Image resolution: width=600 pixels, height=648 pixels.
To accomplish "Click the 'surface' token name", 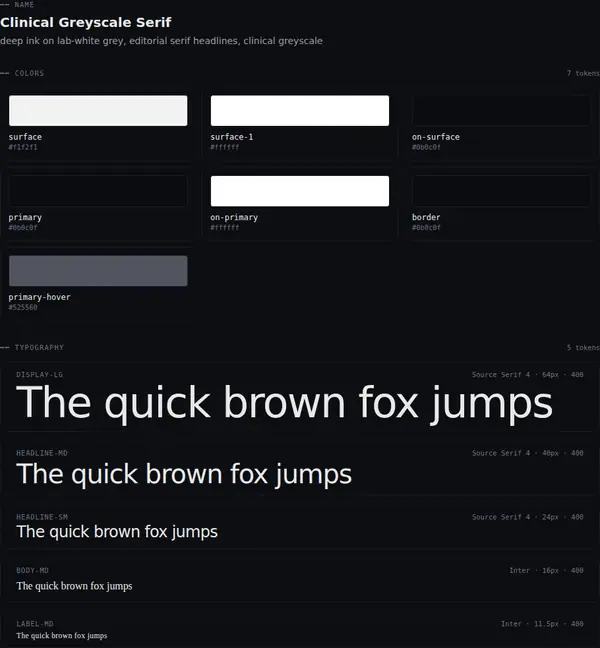I will click(x=25, y=137).
